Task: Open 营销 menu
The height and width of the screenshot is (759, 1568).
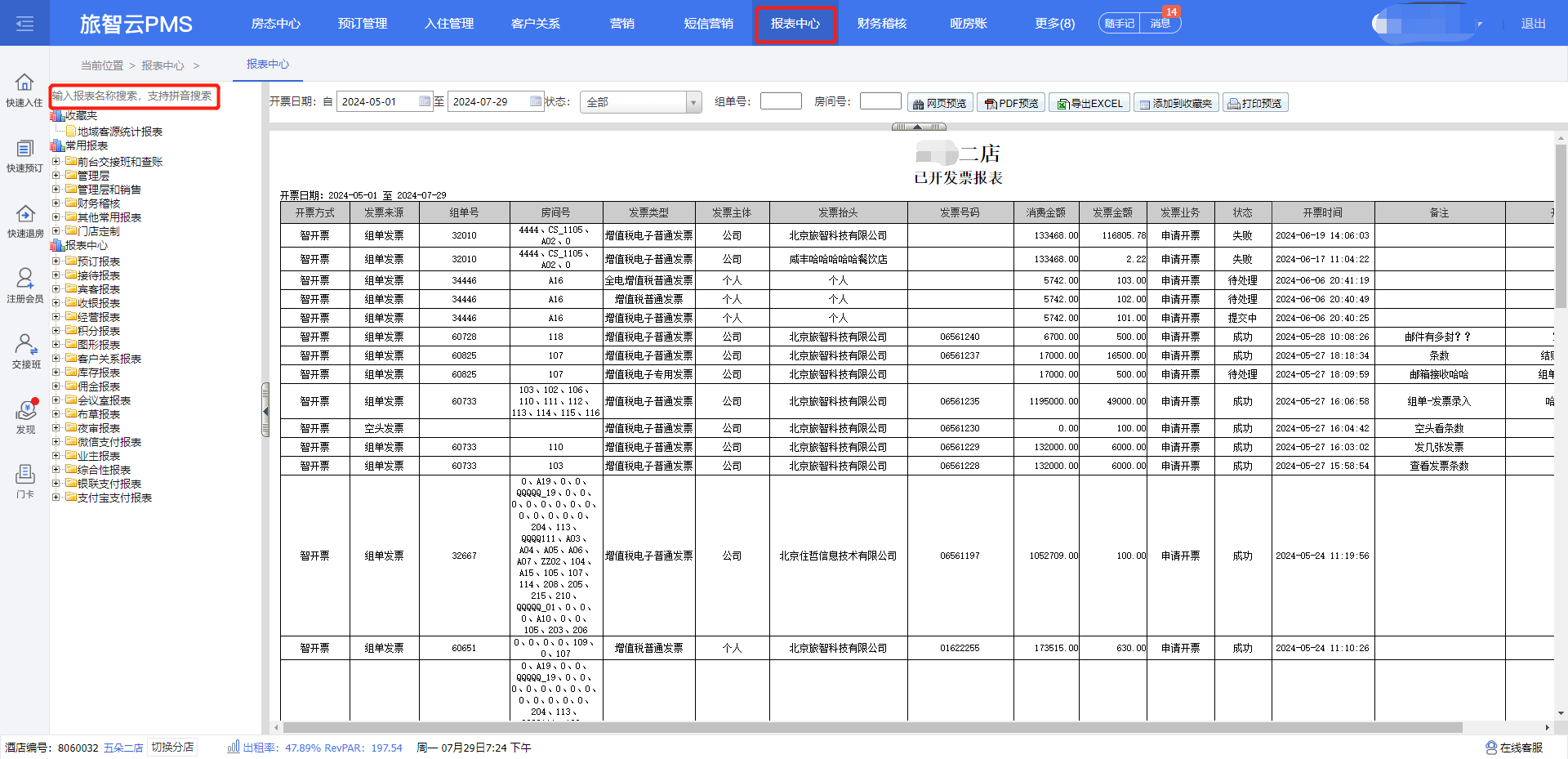Action: point(622,24)
